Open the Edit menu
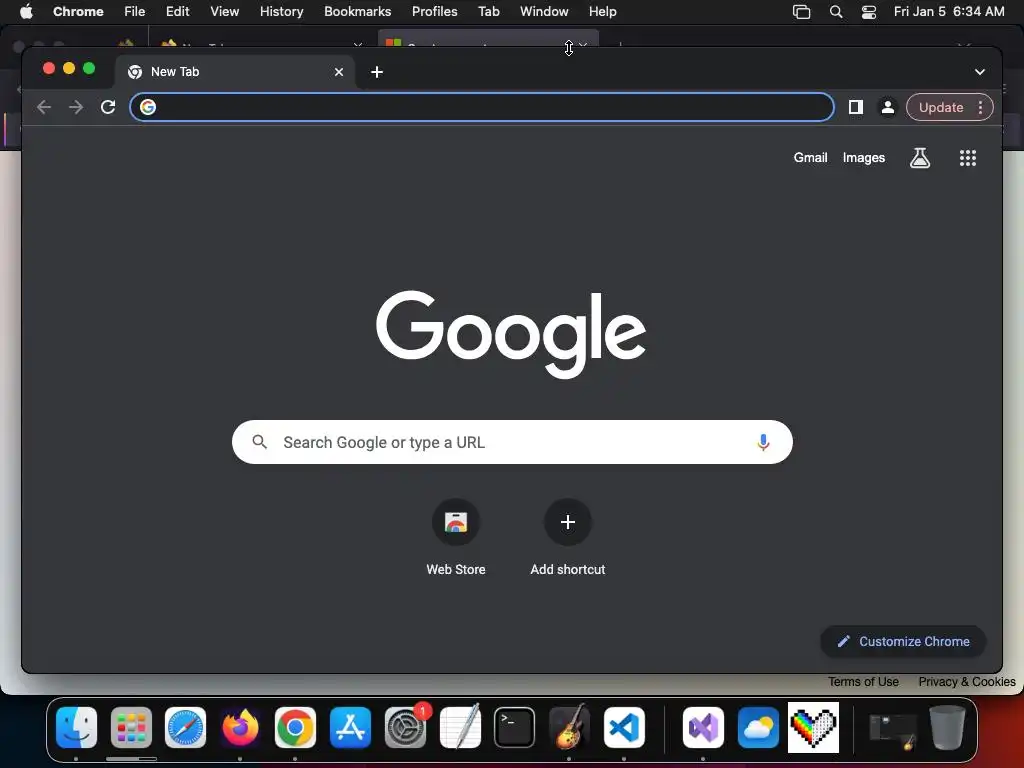Viewport: 1024px width, 768px height. (x=177, y=11)
